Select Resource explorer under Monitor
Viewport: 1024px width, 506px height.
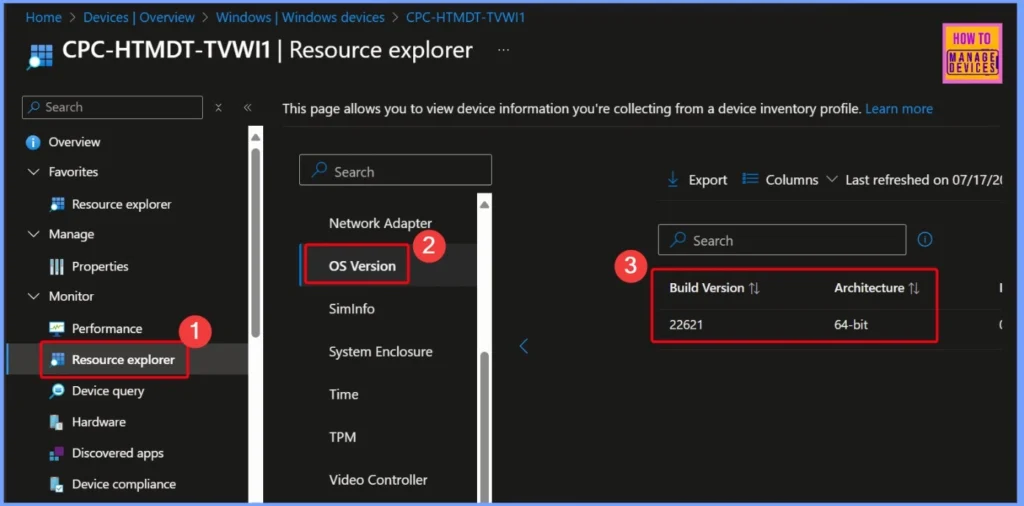[123, 360]
